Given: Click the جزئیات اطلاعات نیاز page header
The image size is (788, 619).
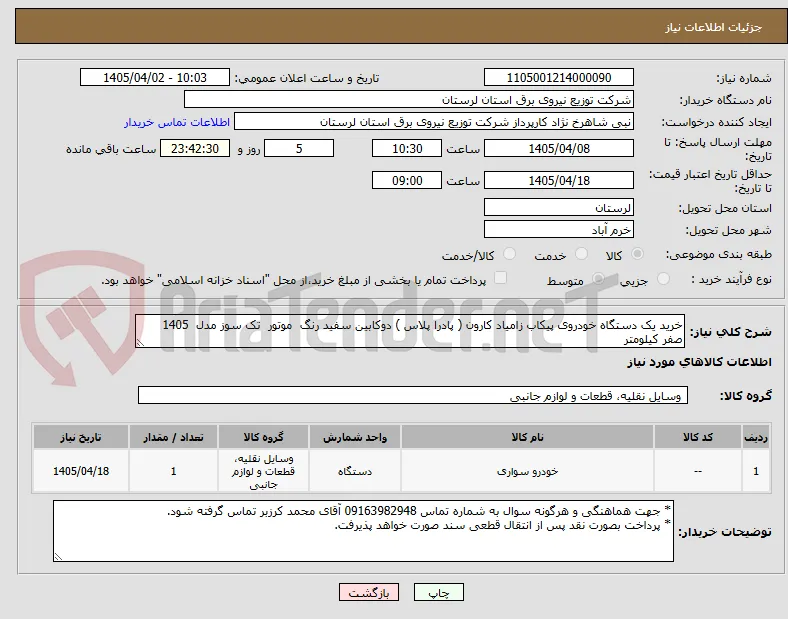Looking at the screenshot, I should click(x=713, y=28).
